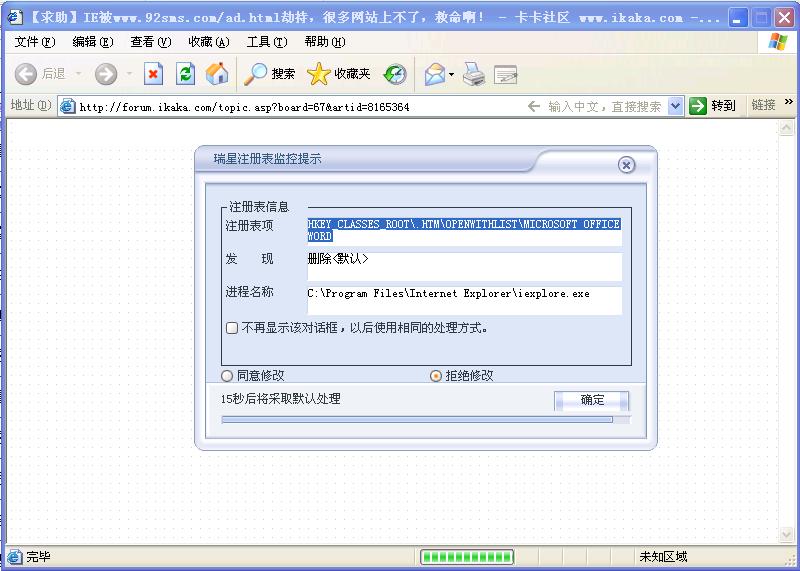The width and height of the screenshot is (800, 571).
Task: Open the 文件(F) menu
Action: (x=35, y=42)
